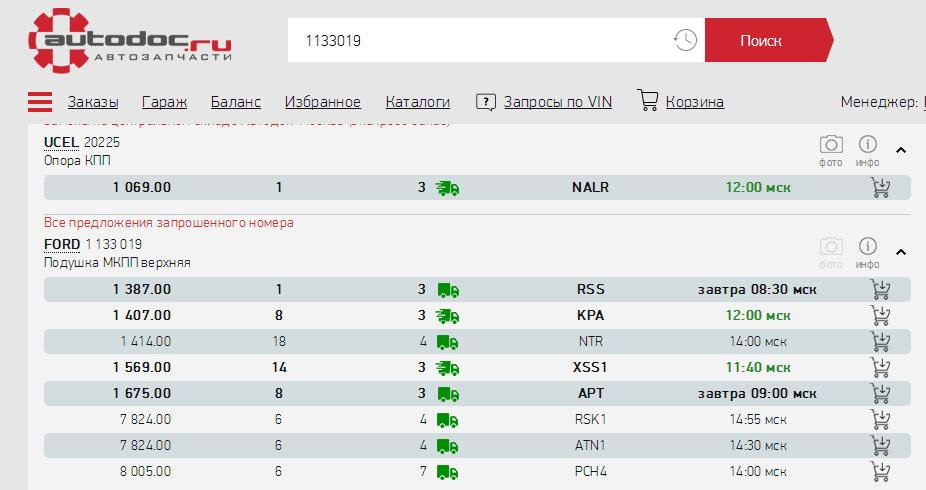This screenshot has height=490, width=926.
Task: Click delivery time завтра 09:00 мск
Action: 757,394
